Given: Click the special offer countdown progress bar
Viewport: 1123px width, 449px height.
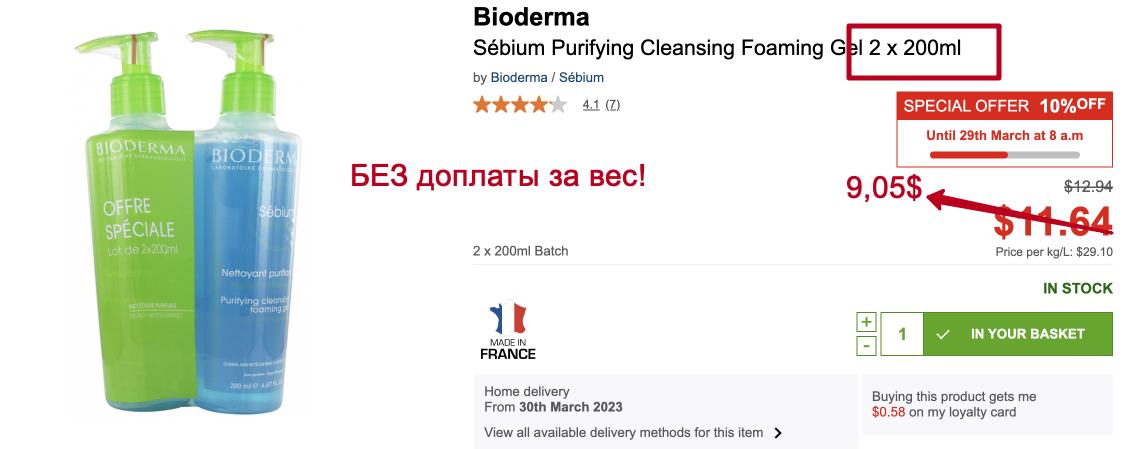Looking at the screenshot, I should coord(1004,155).
